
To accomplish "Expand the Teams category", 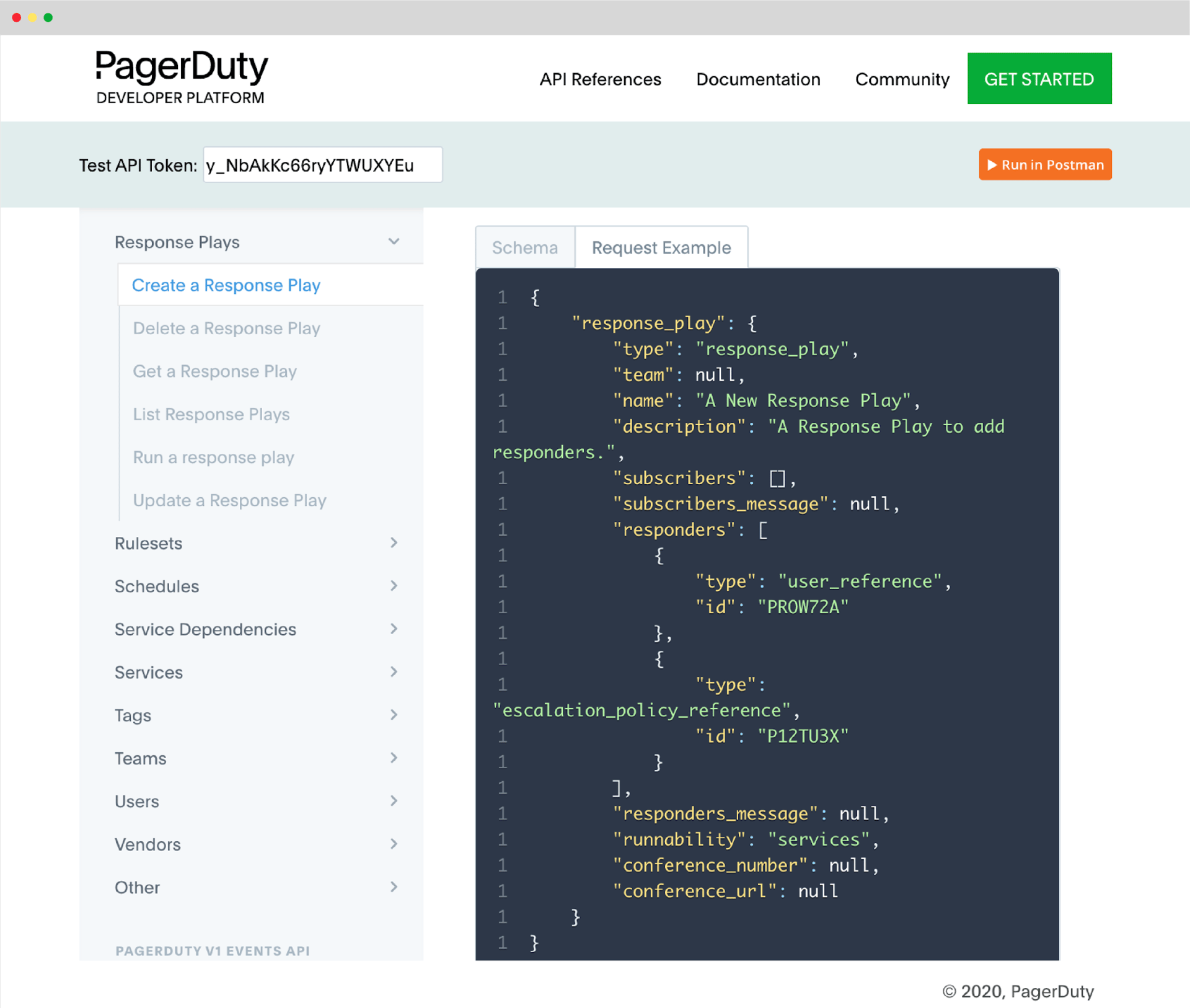I will click(x=141, y=758).
